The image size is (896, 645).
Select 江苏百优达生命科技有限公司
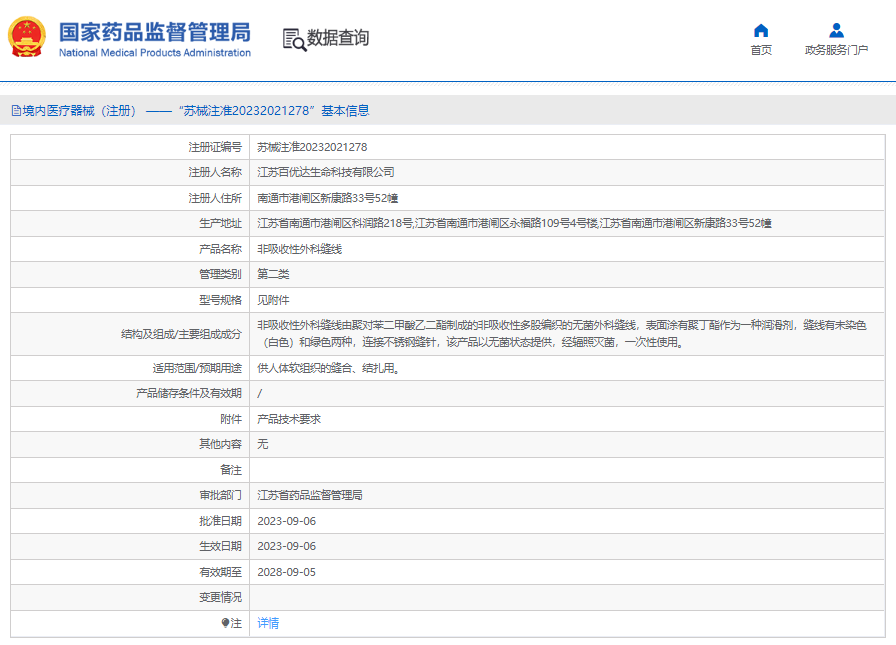point(326,173)
